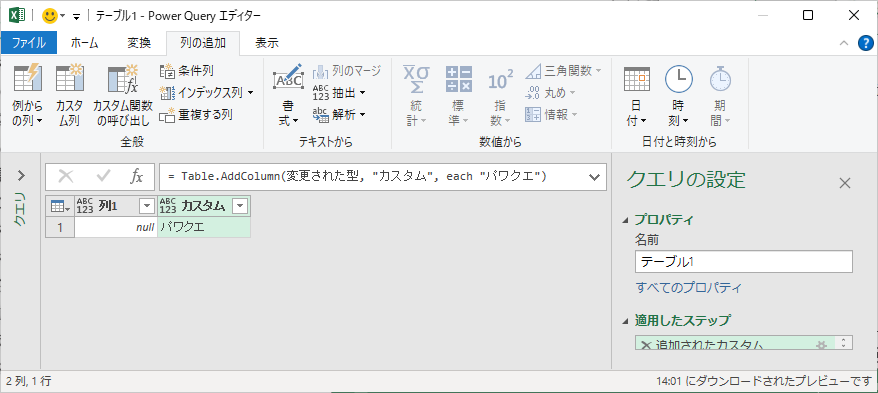Open the 書式 text format menu
The height and width of the screenshot is (393, 878).
288,96
